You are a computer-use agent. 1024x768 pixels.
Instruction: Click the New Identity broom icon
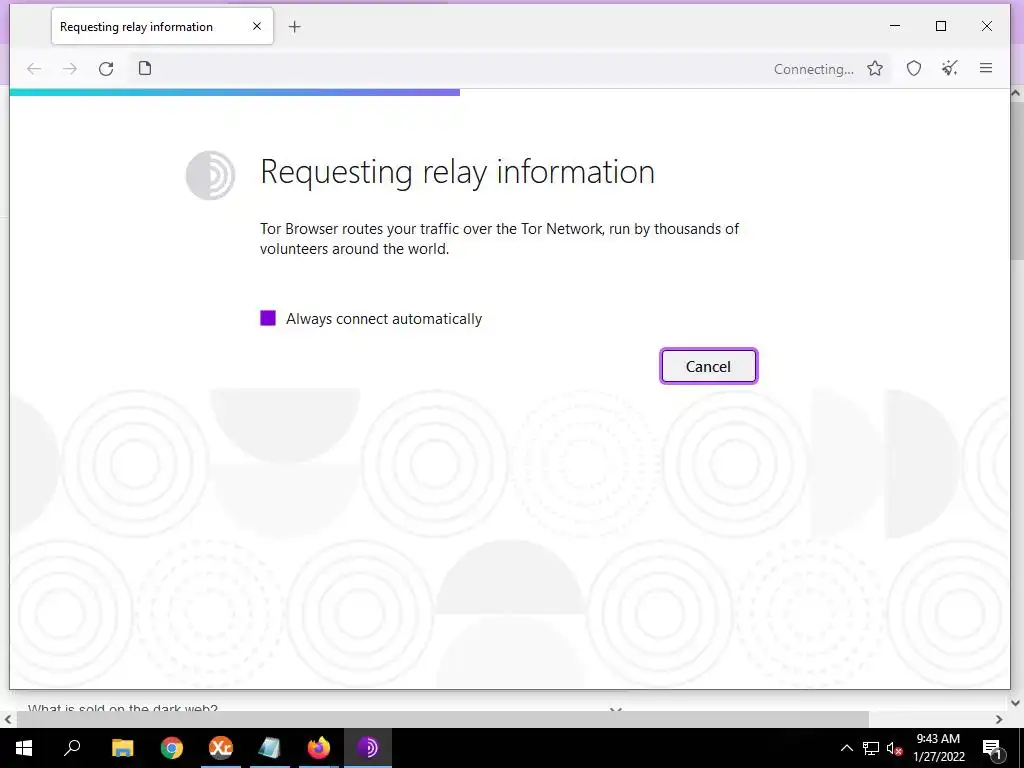[950, 68]
